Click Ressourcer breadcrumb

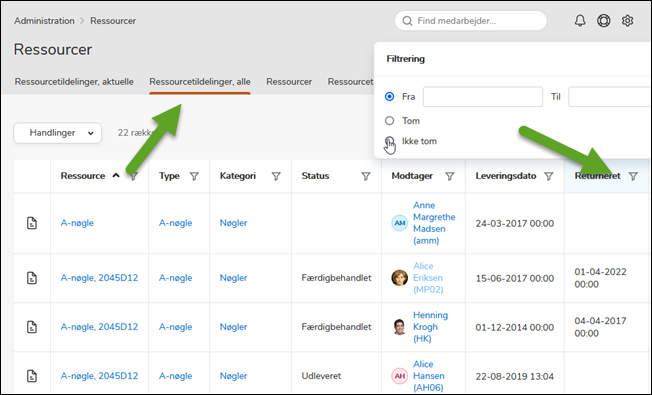coord(113,21)
